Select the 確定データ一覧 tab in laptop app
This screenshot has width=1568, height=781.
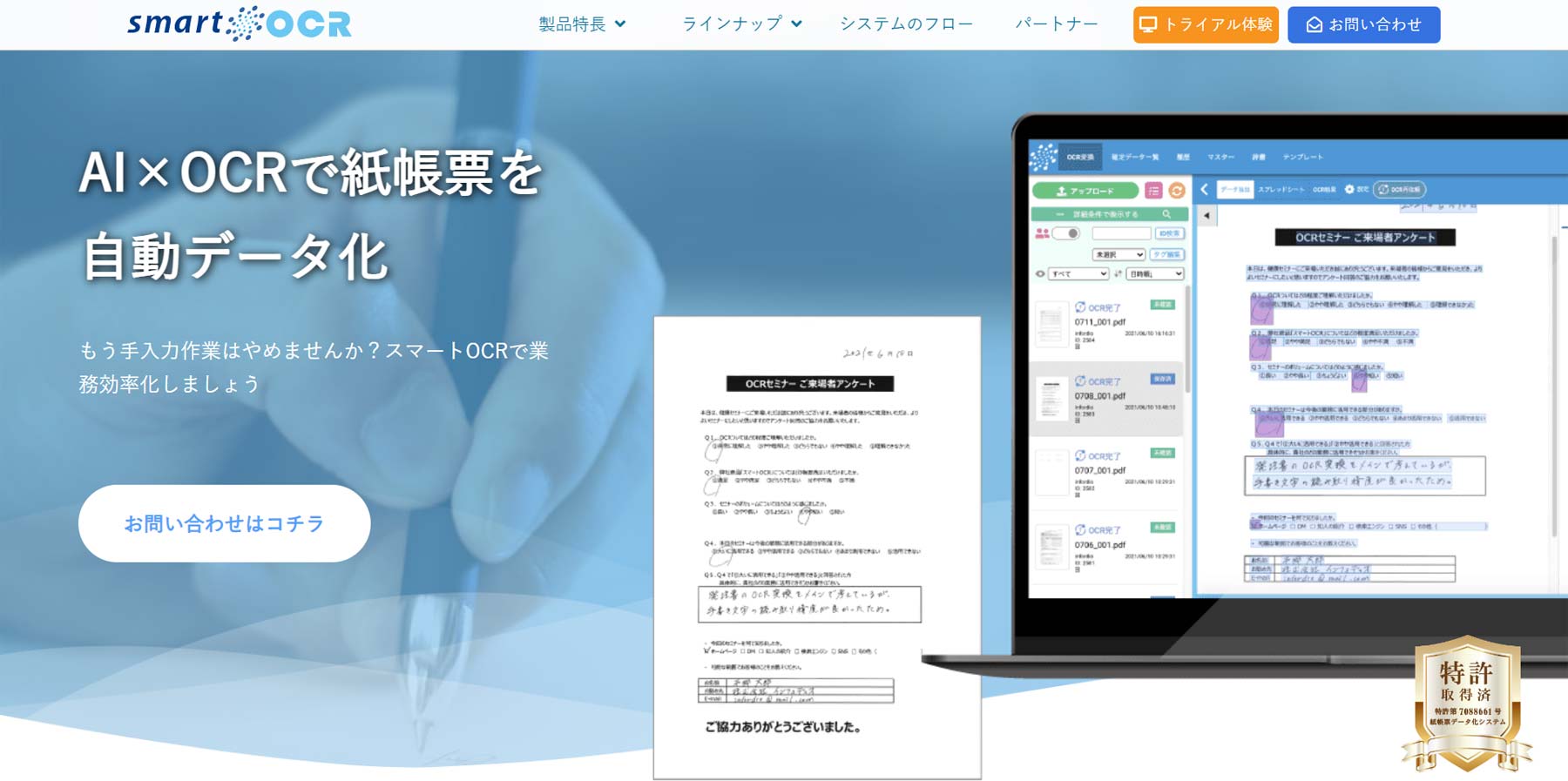click(x=1135, y=157)
